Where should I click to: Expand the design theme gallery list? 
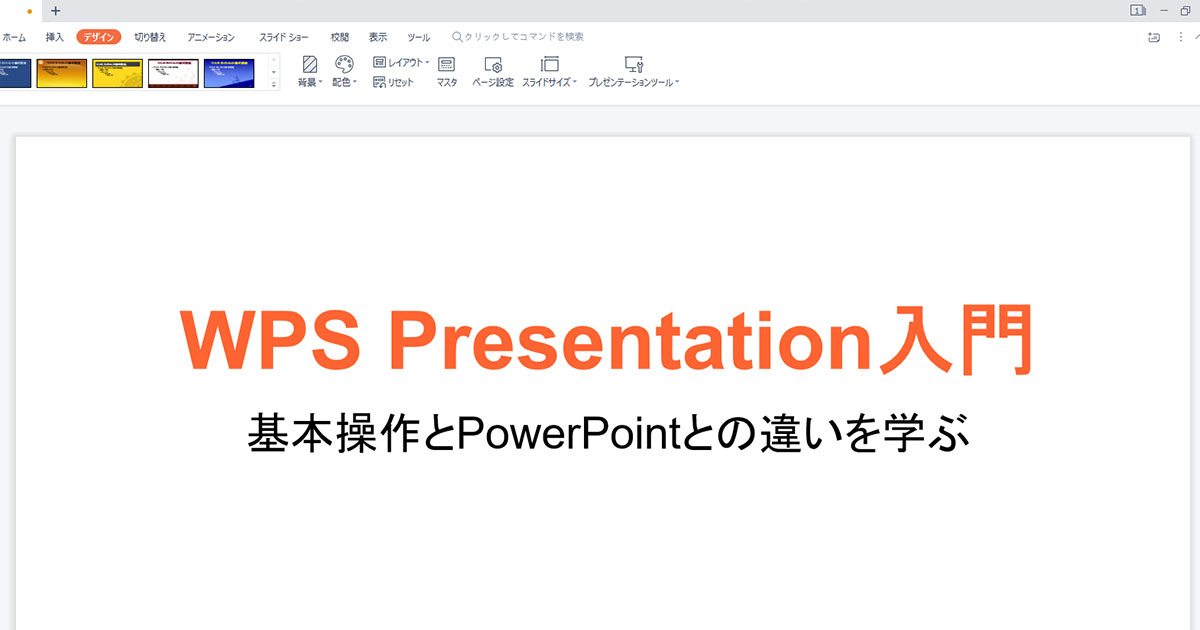[x=274, y=85]
